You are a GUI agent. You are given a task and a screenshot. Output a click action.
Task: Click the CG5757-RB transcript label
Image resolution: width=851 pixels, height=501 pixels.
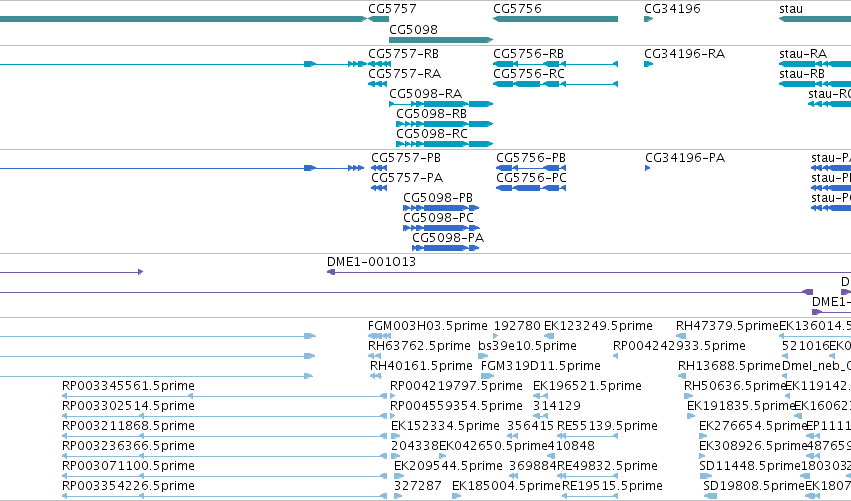point(404,54)
